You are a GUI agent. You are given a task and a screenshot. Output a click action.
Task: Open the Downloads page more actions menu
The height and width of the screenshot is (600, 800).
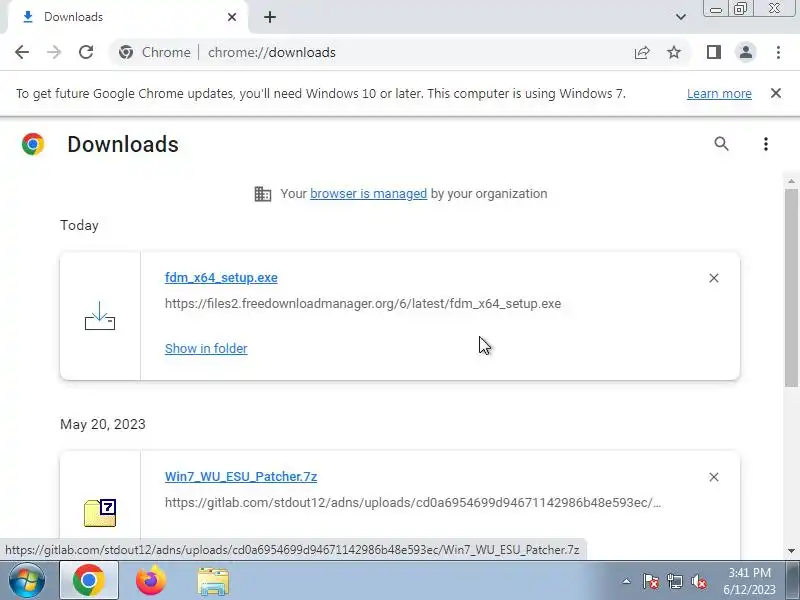[x=765, y=144]
